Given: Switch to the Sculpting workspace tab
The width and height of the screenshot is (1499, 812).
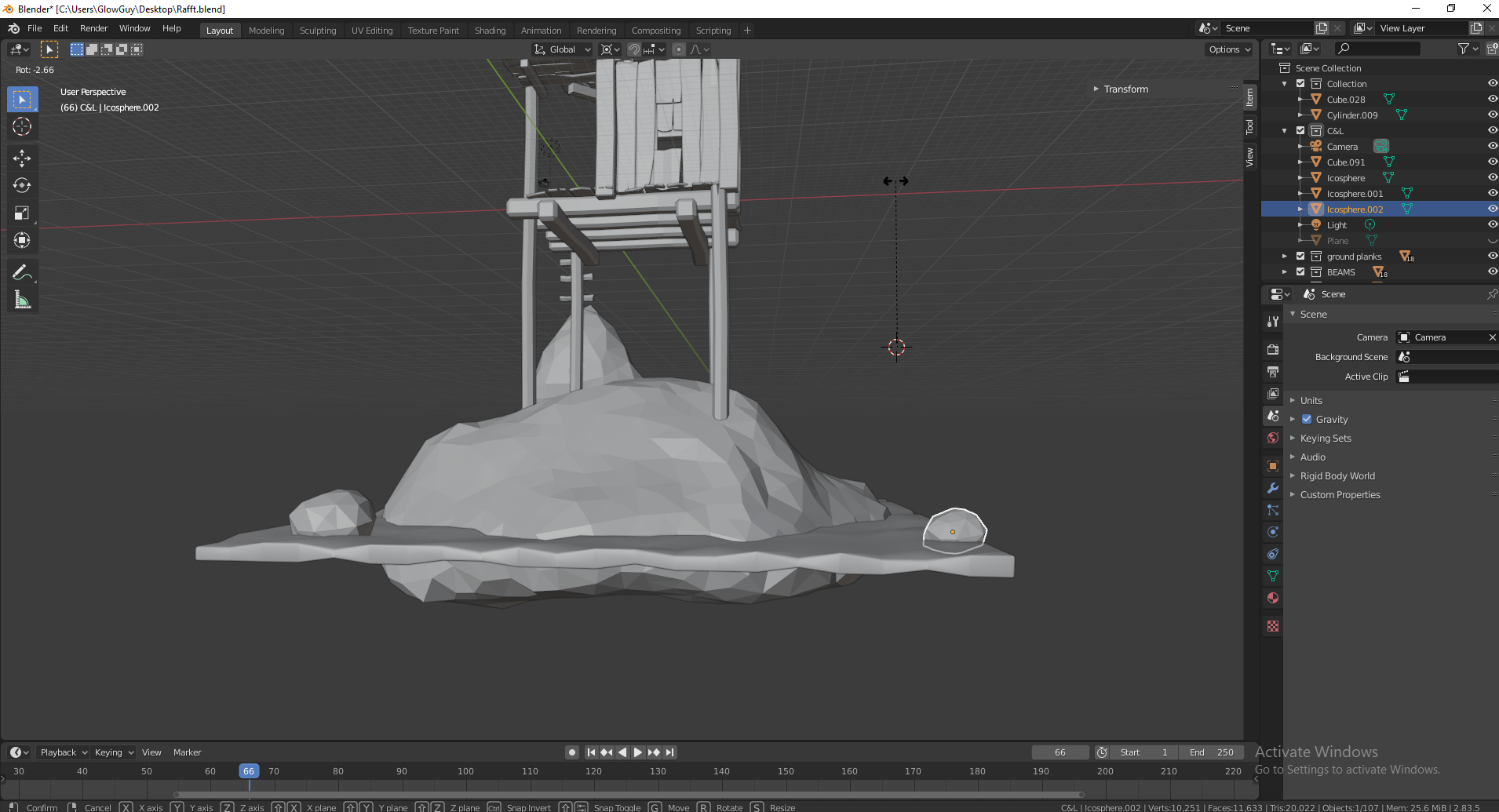Looking at the screenshot, I should (x=317, y=31).
